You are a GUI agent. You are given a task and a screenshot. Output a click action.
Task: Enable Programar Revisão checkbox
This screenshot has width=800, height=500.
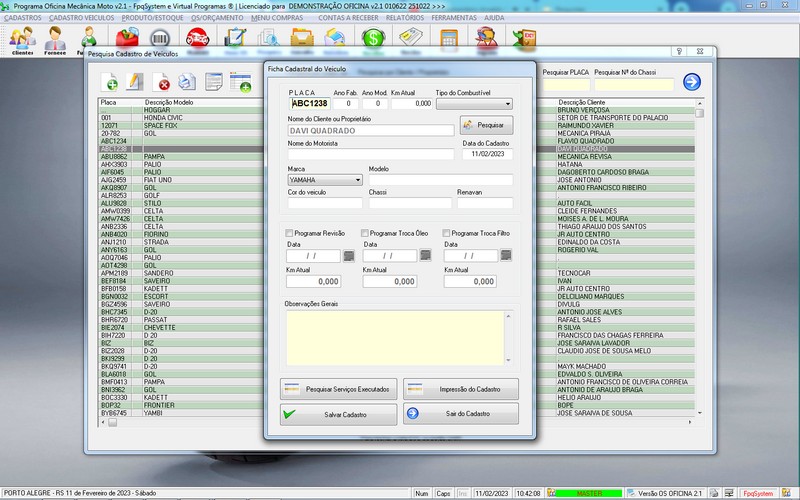click(289, 233)
